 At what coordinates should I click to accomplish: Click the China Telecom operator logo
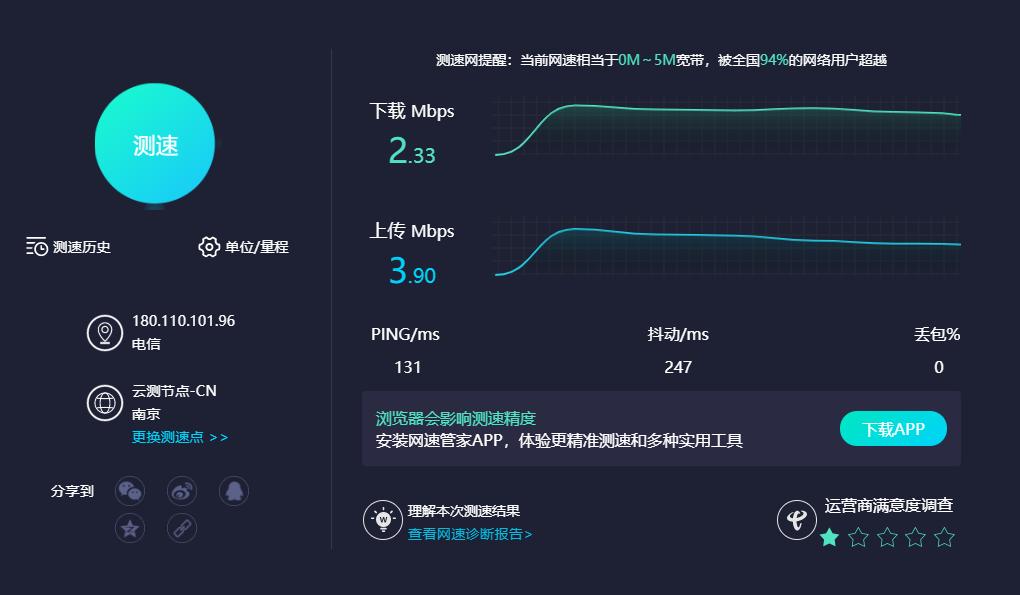[796, 520]
